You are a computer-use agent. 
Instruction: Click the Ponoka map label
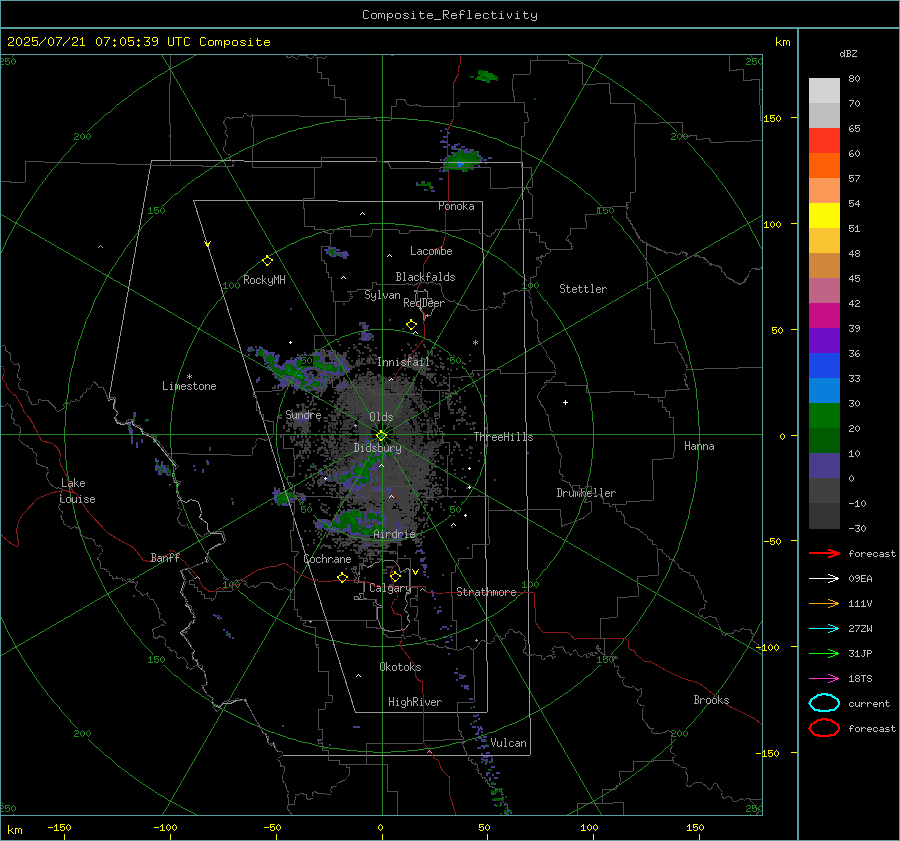pos(456,206)
